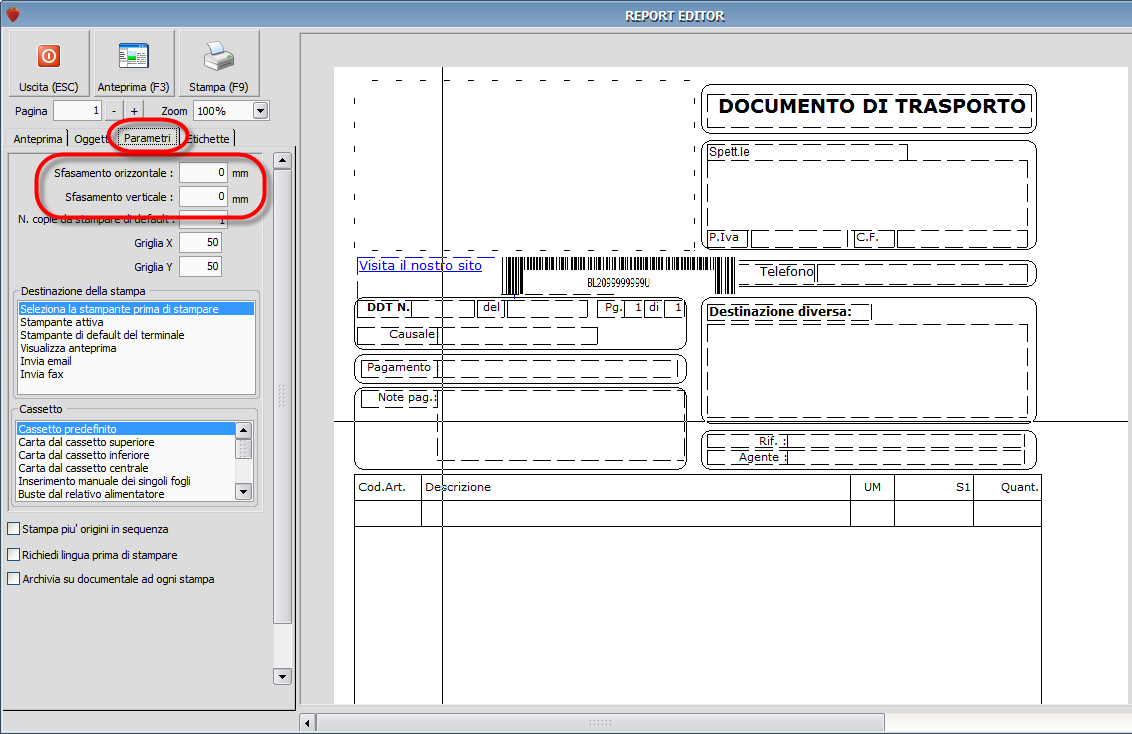Click the Pagina number field

pos(77,111)
